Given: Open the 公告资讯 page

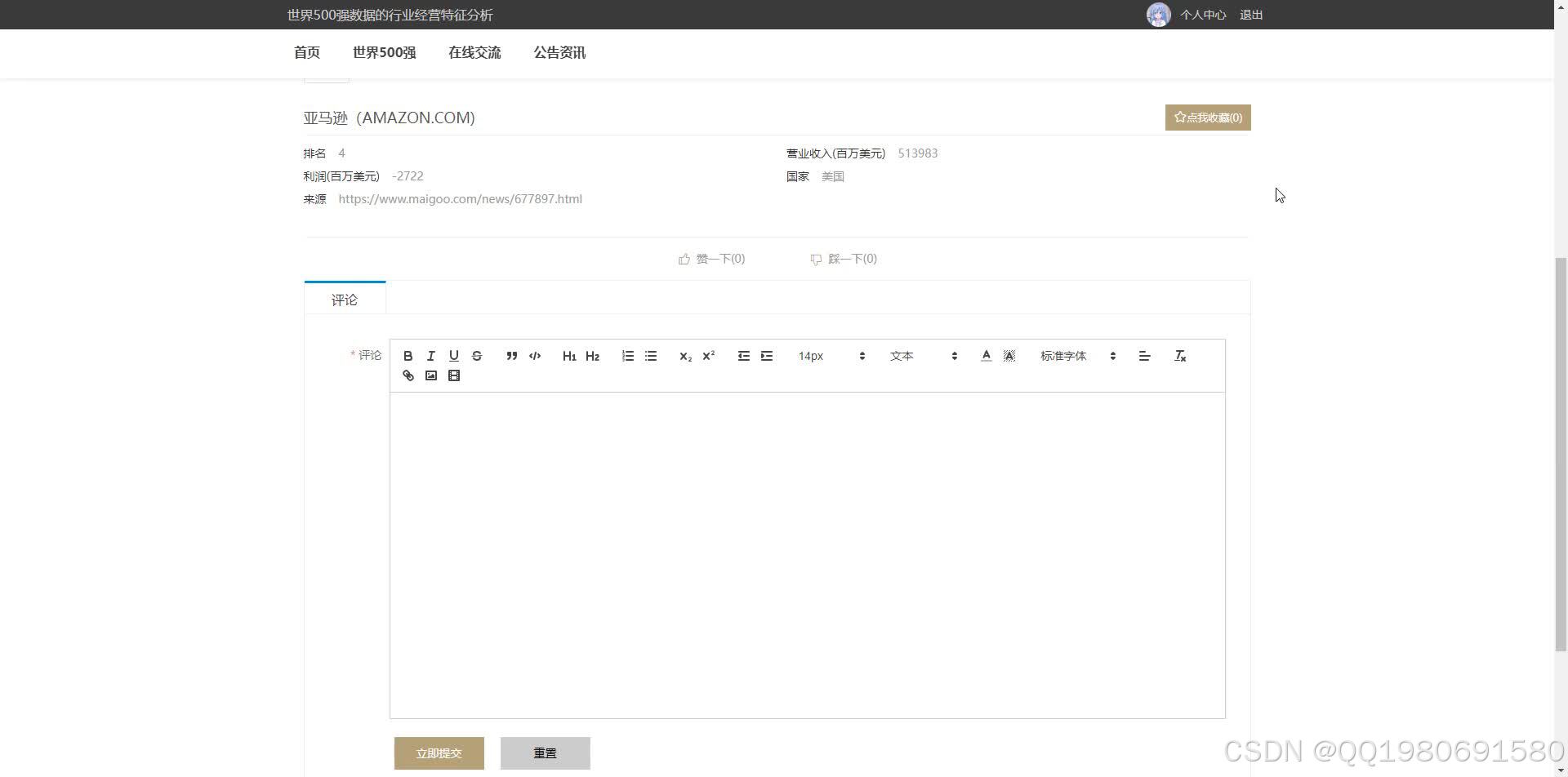Looking at the screenshot, I should [560, 52].
